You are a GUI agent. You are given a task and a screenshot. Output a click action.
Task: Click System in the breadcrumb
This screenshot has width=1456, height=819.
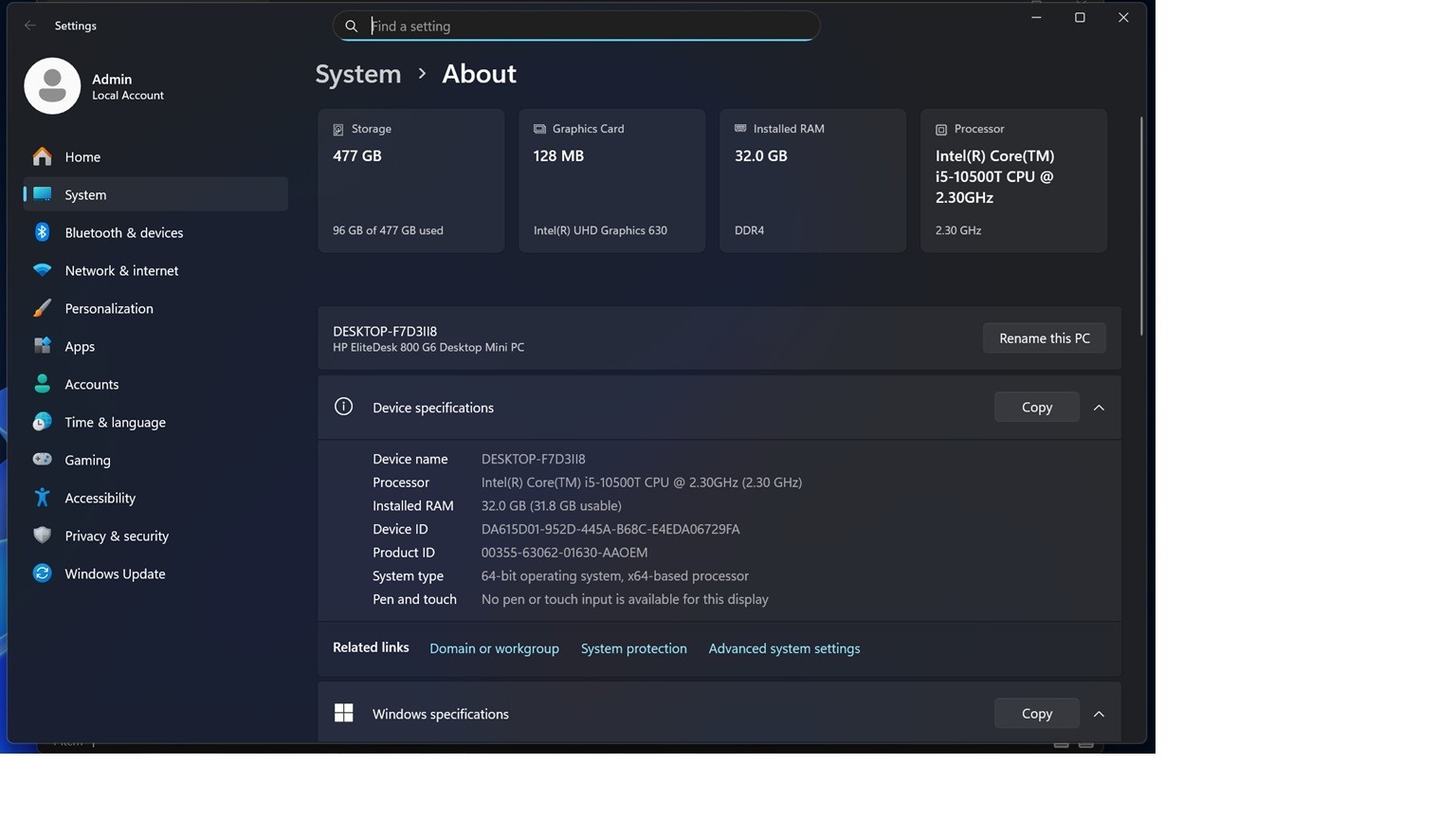358,74
